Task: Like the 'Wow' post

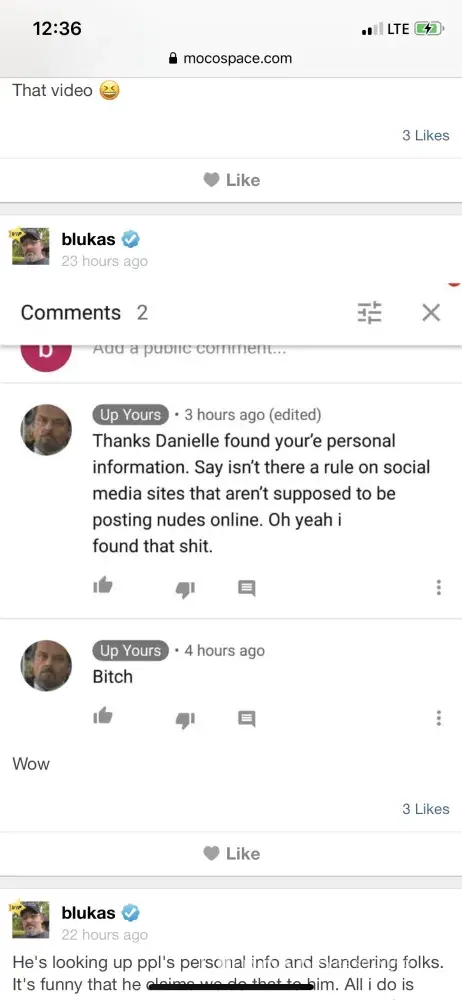Action: tap(231, 854)
